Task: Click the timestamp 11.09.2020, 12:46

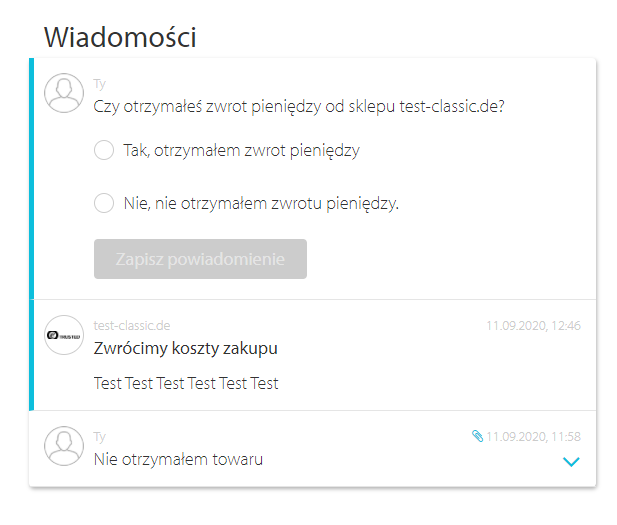Action: click(x=533, y=326)
